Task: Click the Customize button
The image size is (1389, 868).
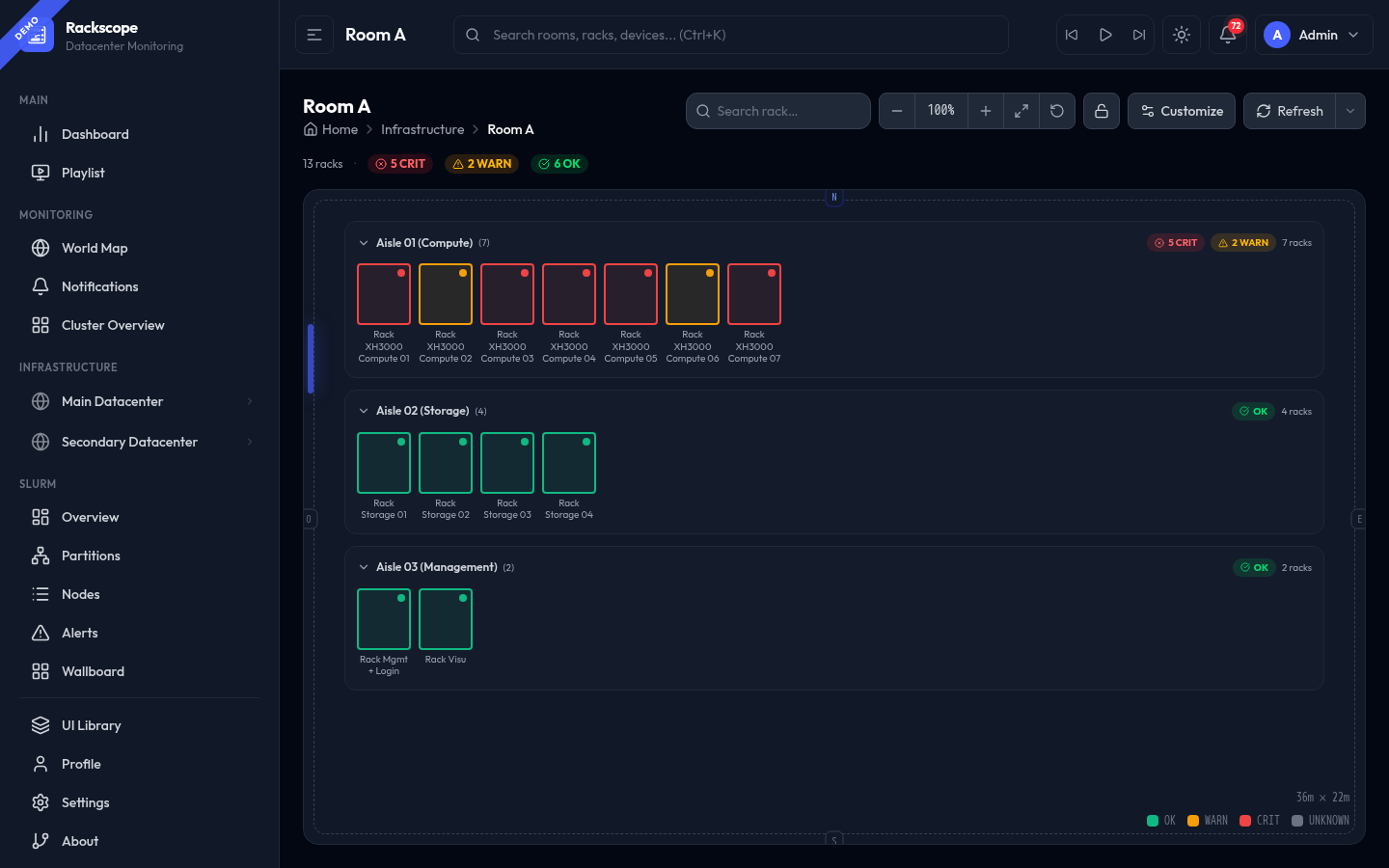Action: (x=1181, y=111)
